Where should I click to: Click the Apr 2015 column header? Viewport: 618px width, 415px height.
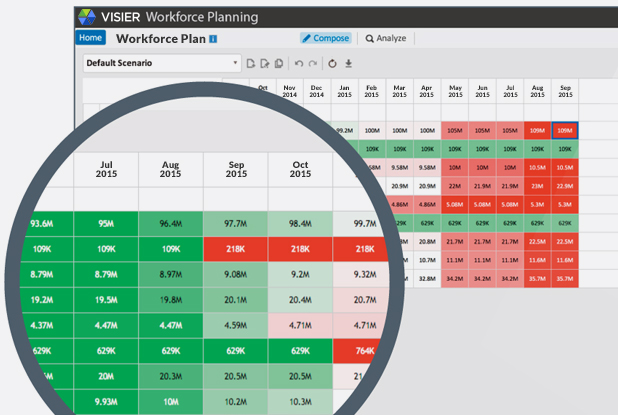click(427, 91)
